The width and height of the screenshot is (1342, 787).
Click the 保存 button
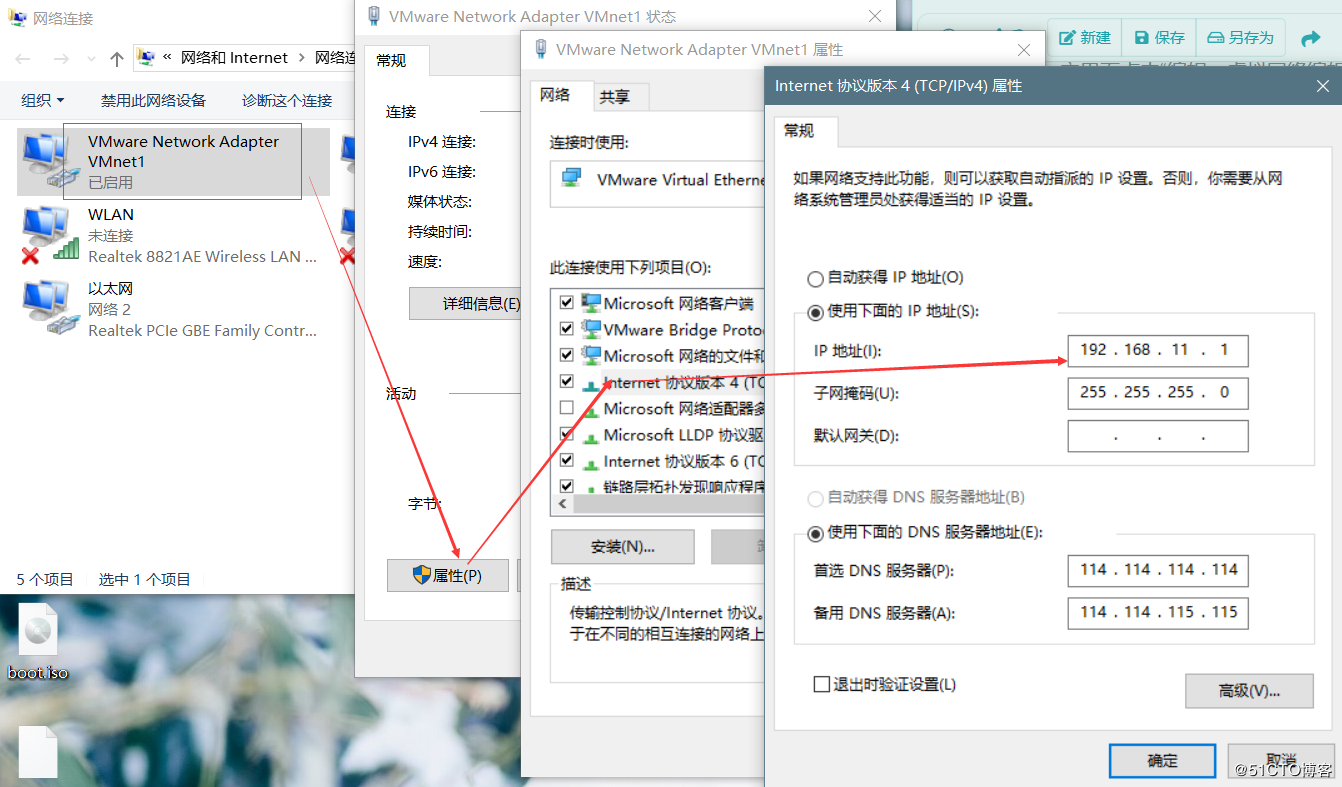(1159, 38)
